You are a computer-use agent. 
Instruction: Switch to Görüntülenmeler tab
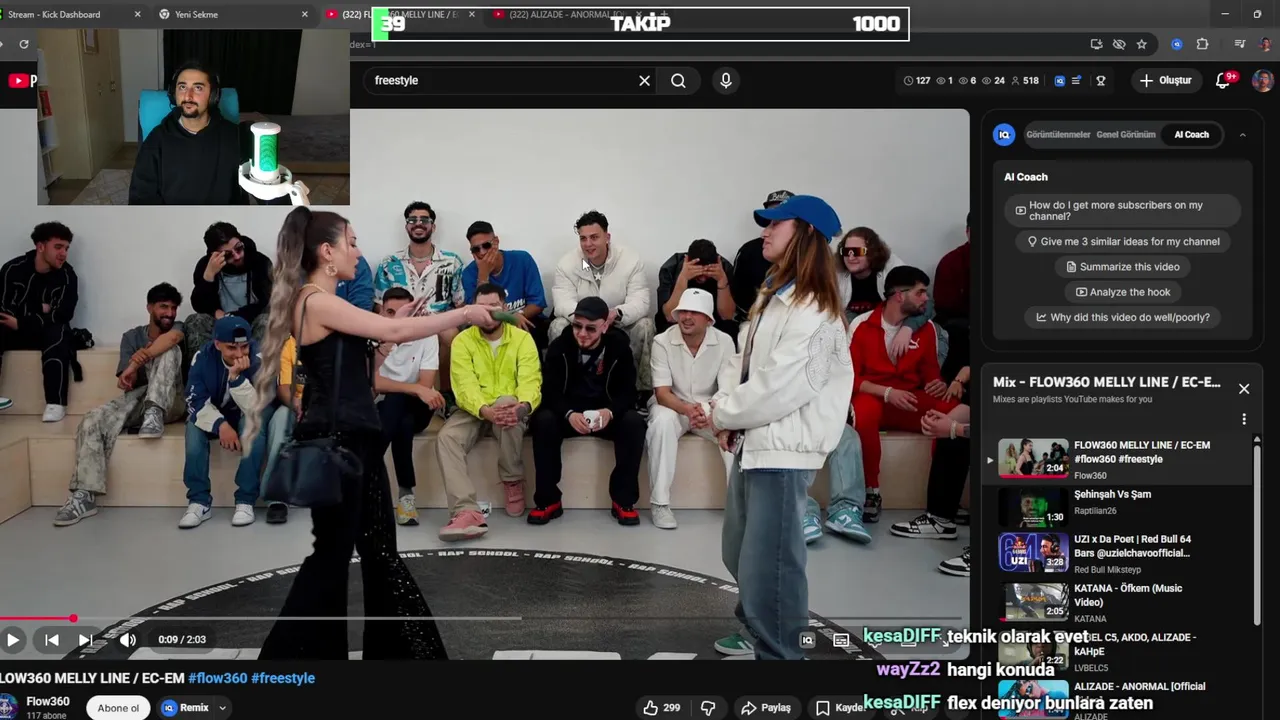[x=1058, y=135]
